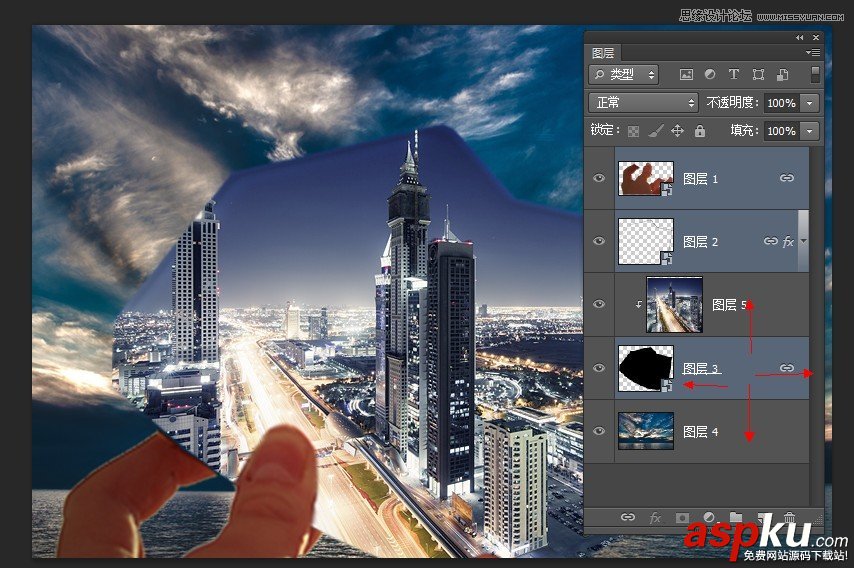854x568 pixels.
Task: Open the layers panel flyout menu icon
Action: [813, 52]
